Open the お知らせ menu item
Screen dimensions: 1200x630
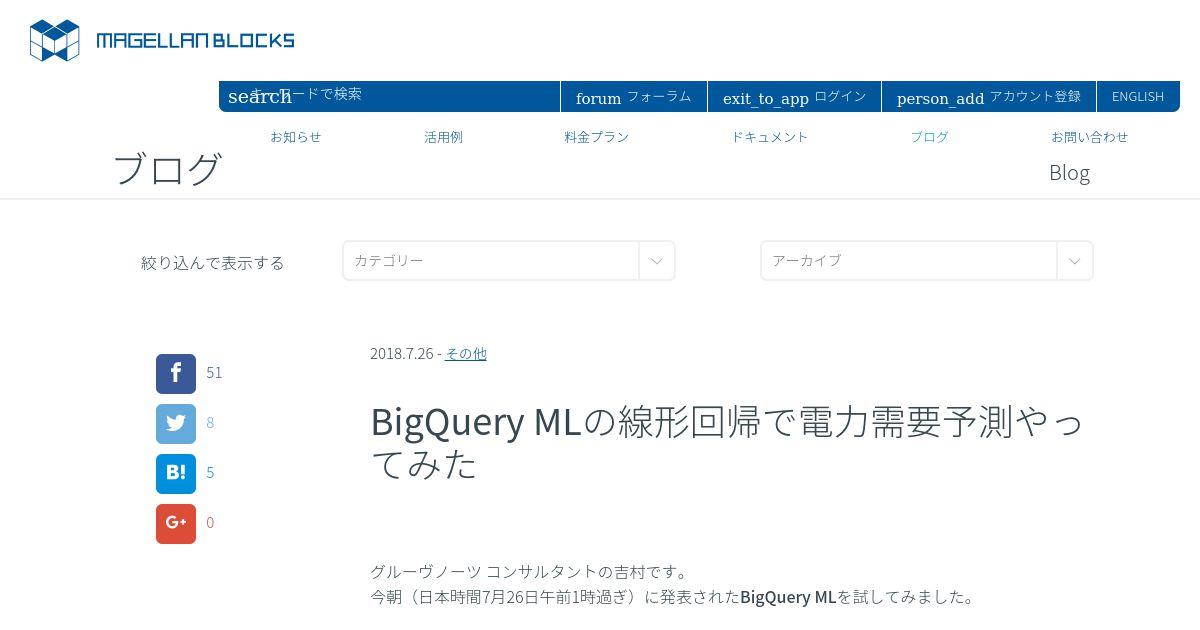point(295,137)
